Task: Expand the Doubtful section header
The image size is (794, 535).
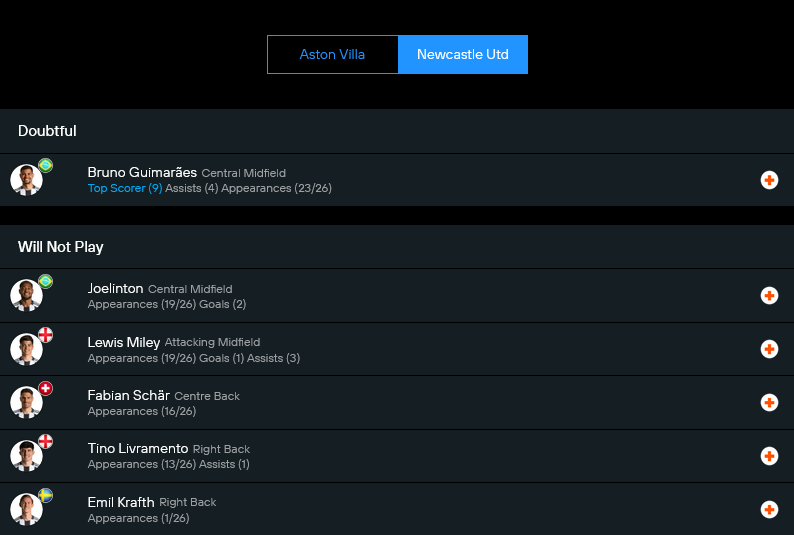Action: tap(47, 131)
